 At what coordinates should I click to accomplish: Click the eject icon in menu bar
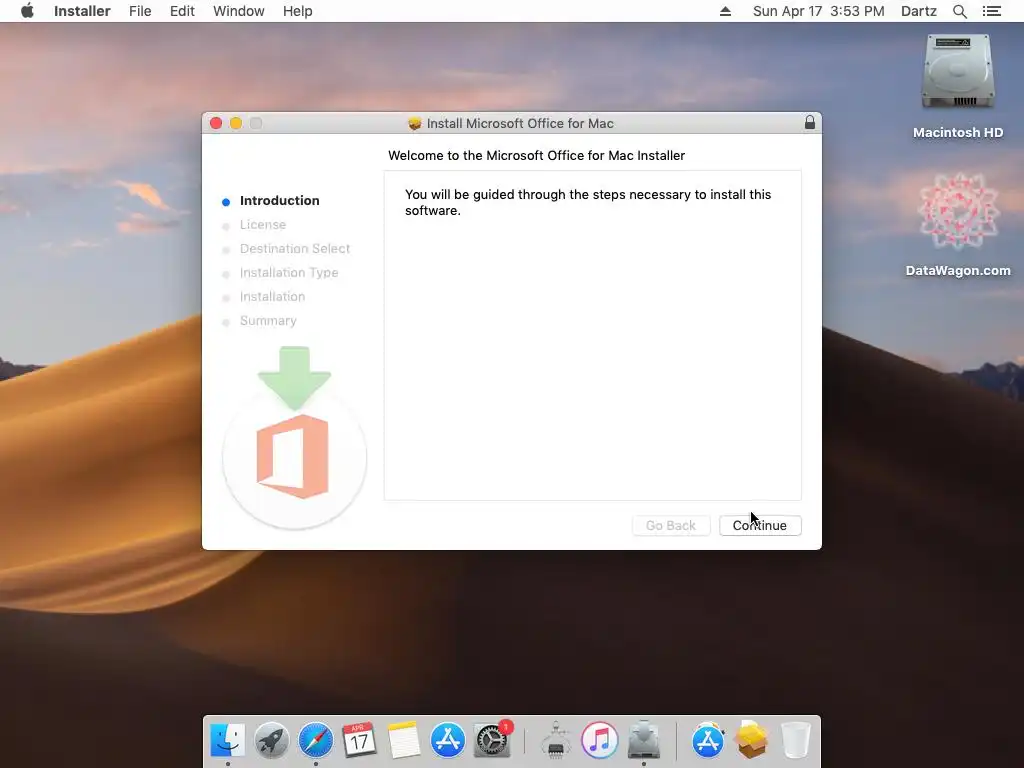click(x=725, y=11)
